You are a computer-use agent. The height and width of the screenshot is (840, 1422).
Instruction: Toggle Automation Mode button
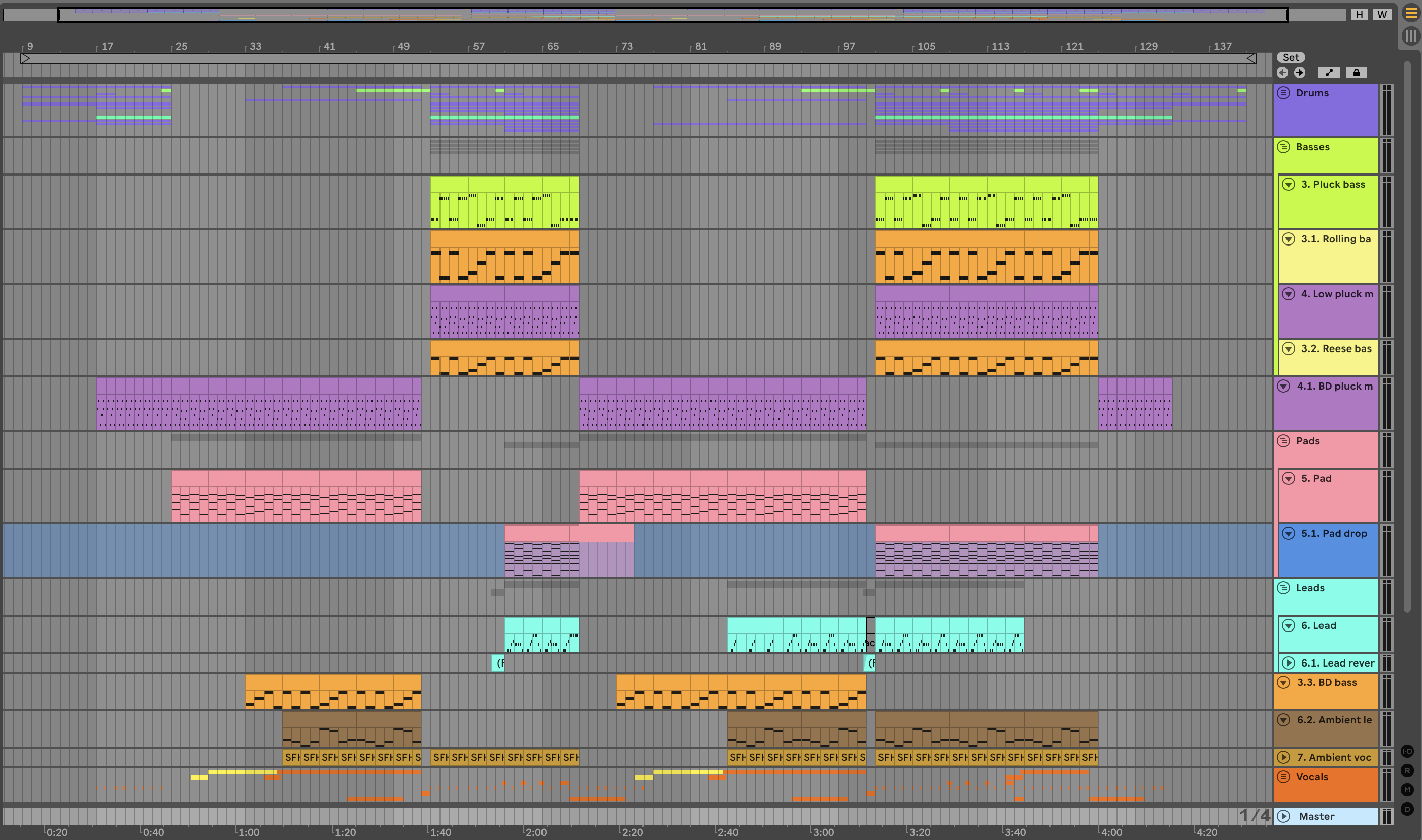pos(1329,73)
